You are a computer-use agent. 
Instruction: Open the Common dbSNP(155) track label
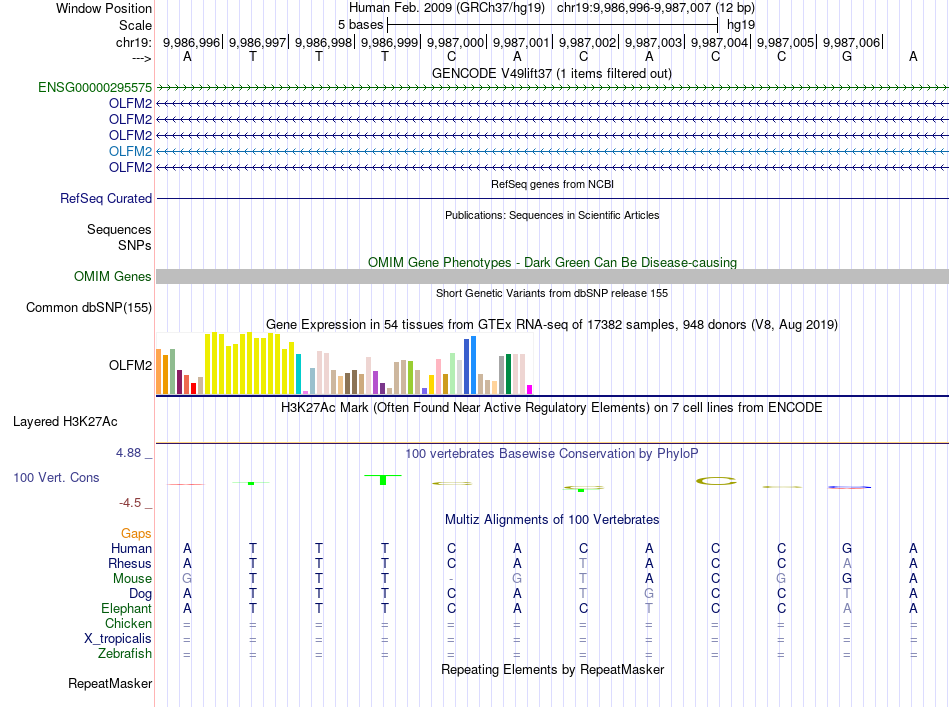[x=89, y=308]
